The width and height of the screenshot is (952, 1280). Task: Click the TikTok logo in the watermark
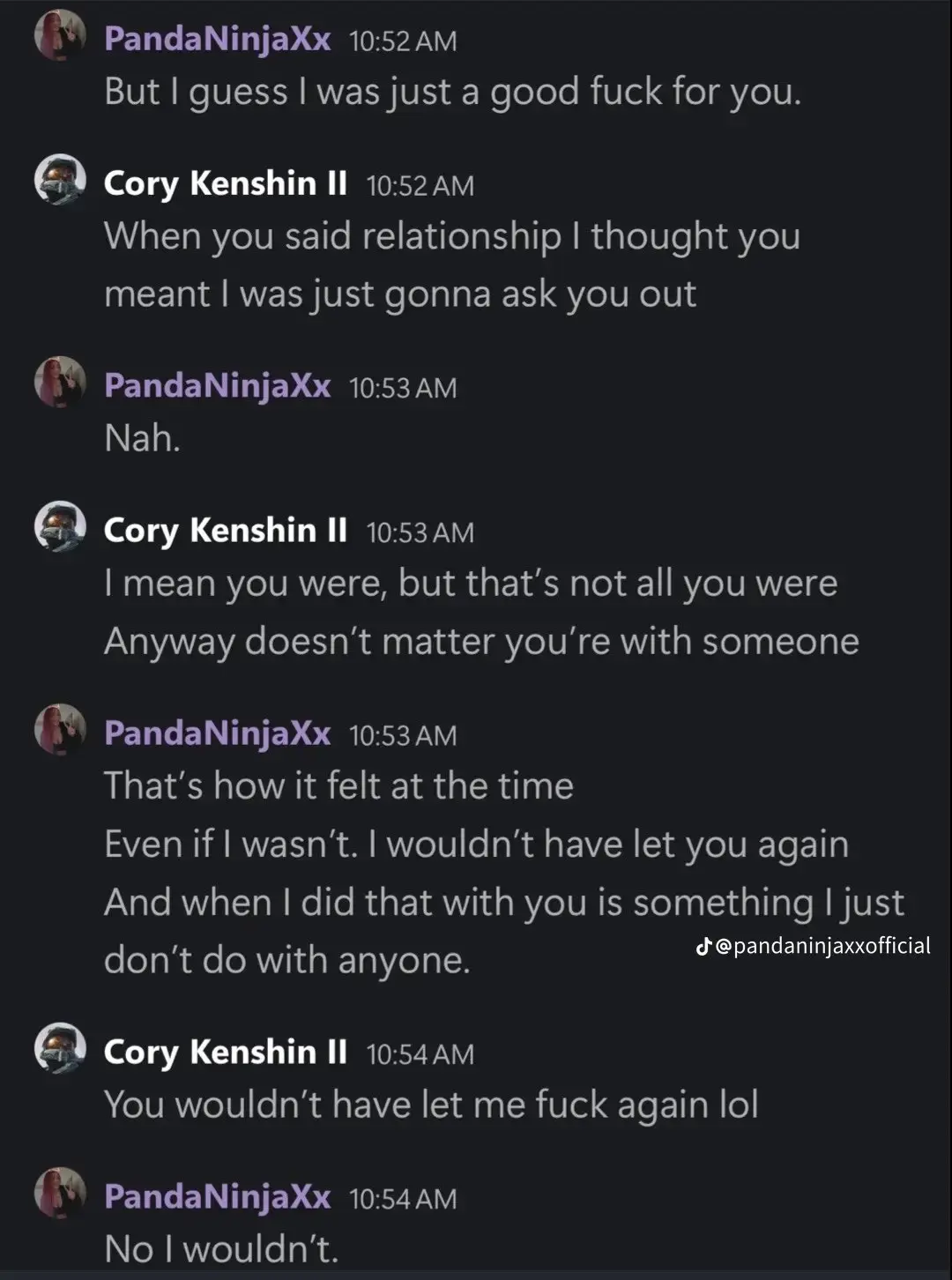[703, 947]
